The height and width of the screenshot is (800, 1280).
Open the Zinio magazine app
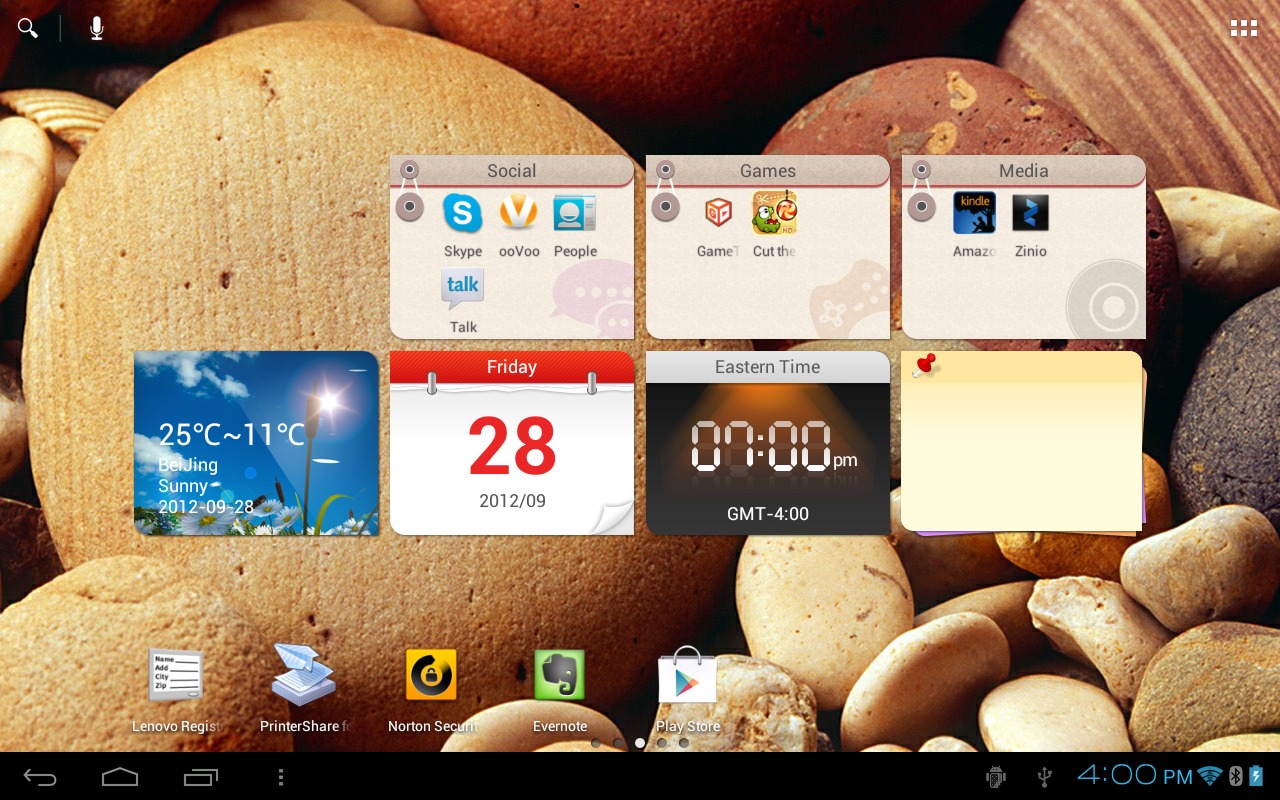(1030, 213)
